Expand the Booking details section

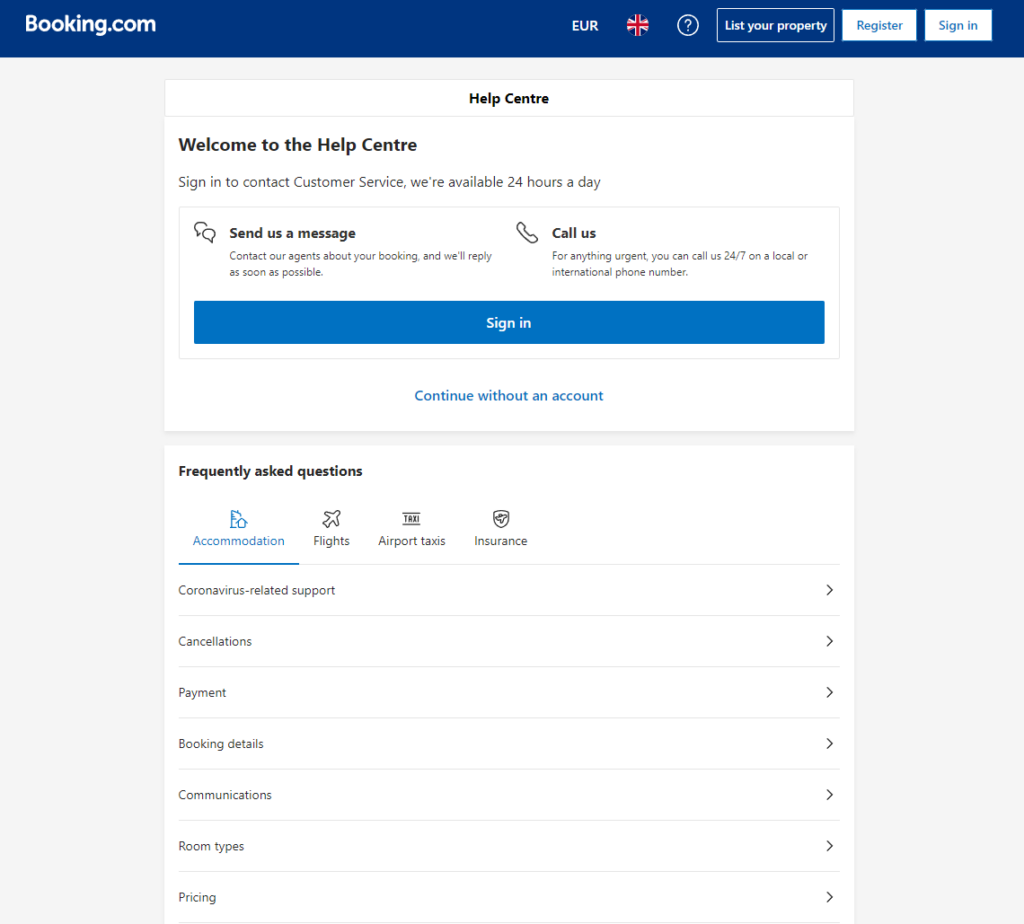508,743
